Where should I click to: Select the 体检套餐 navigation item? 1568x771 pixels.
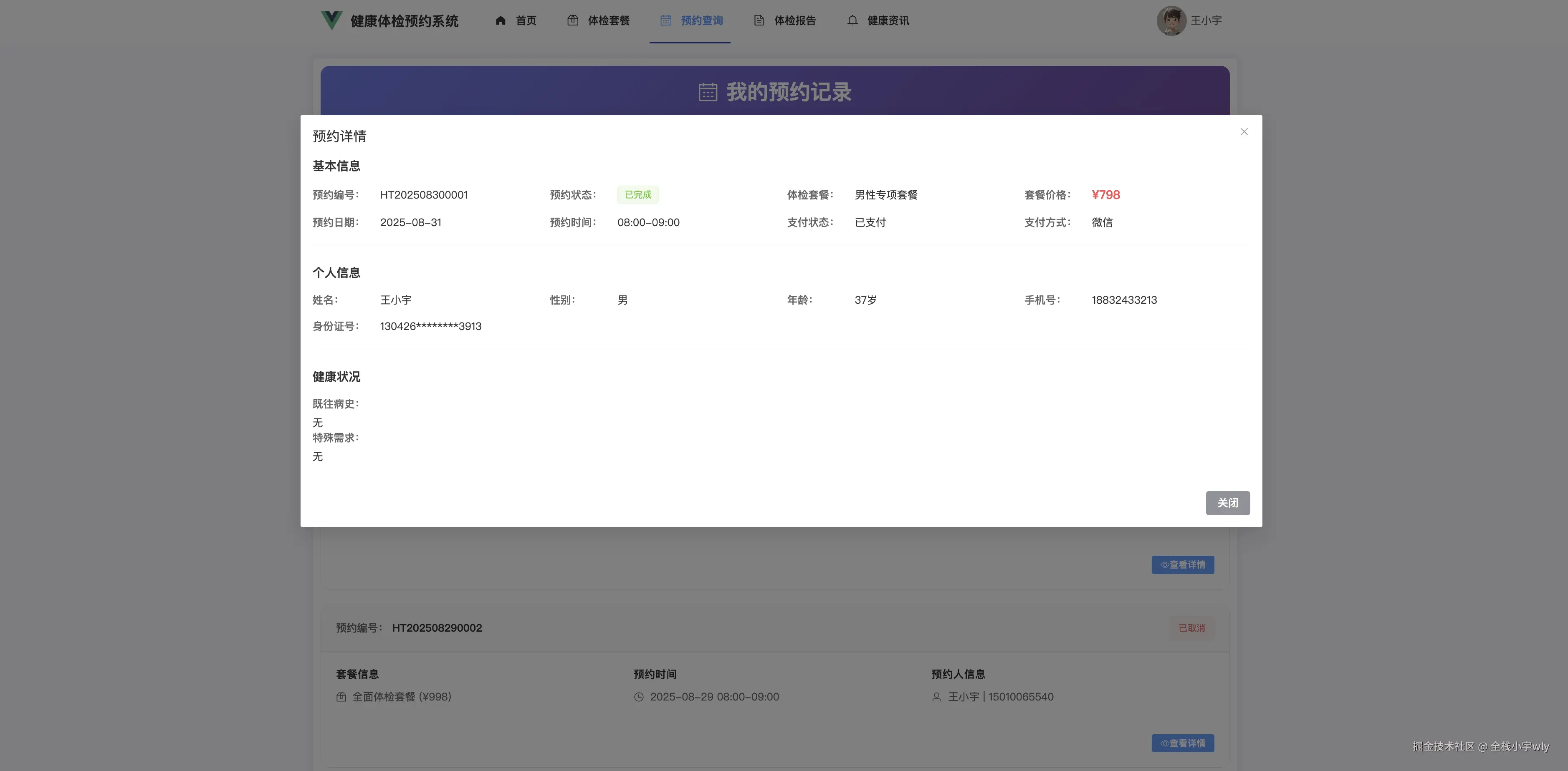[609, 20]
